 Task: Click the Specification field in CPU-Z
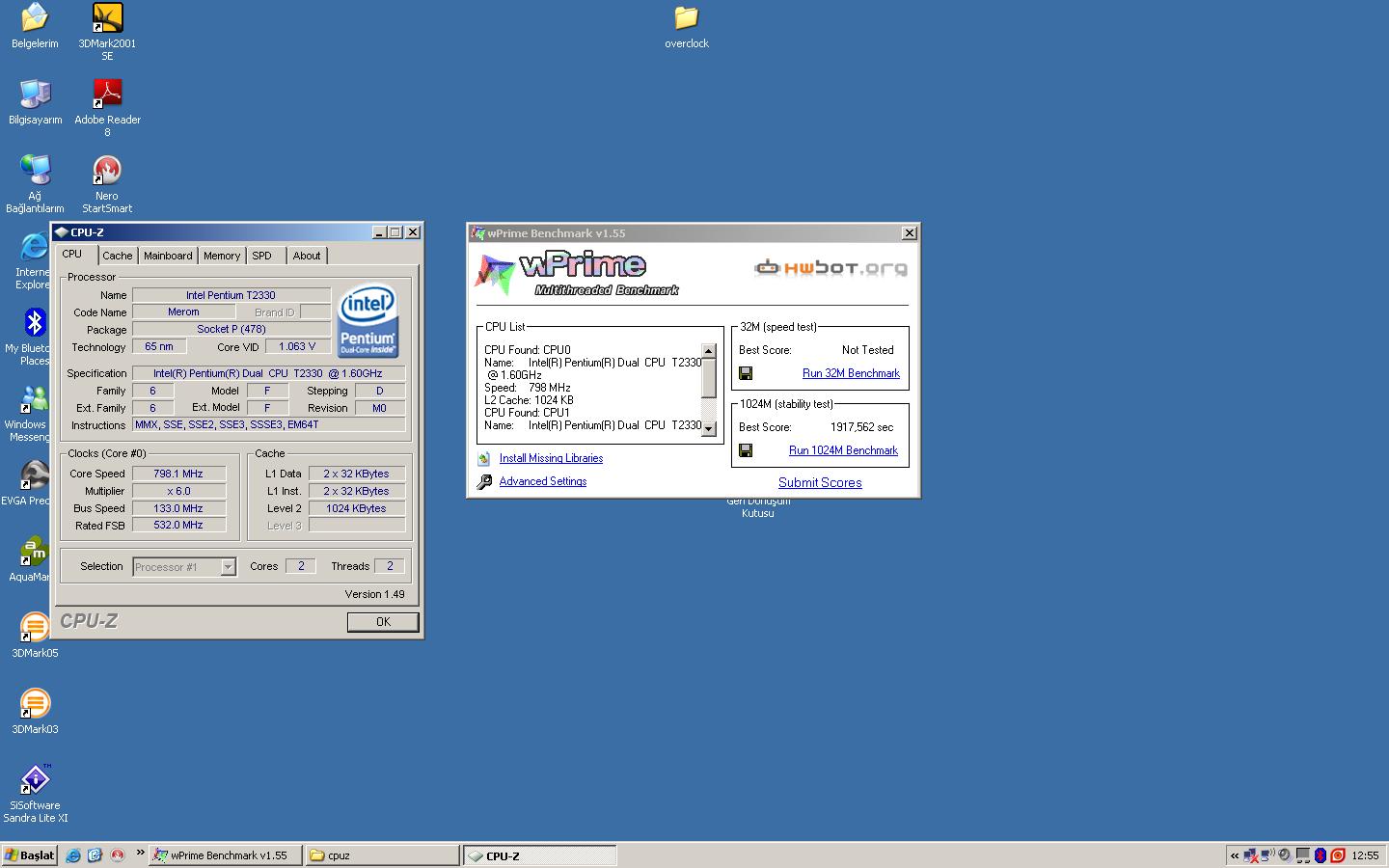(268, 373)
